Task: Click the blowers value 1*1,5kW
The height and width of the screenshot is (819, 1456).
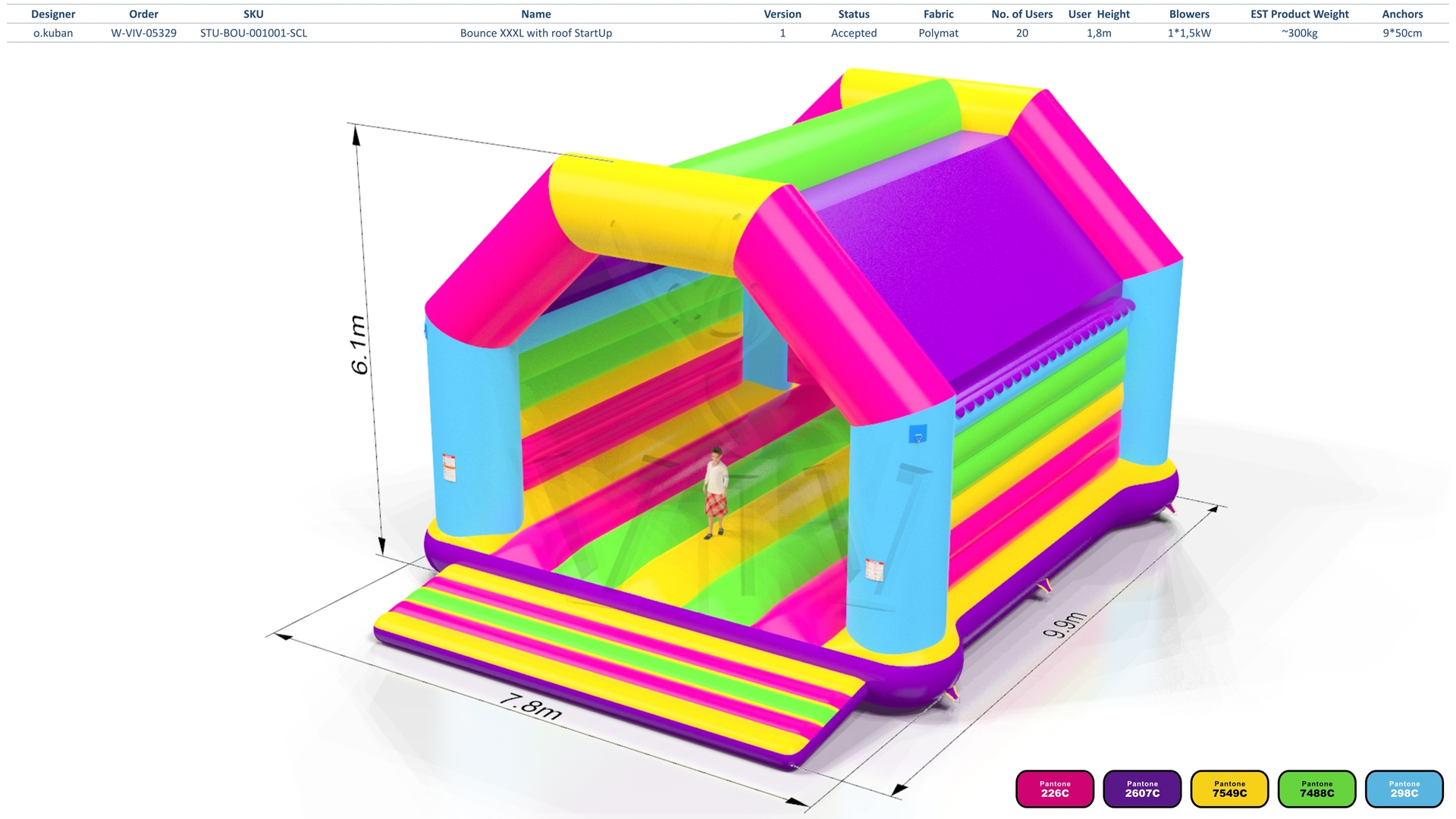Action: pyautogui.click(x=1189, y=33)
